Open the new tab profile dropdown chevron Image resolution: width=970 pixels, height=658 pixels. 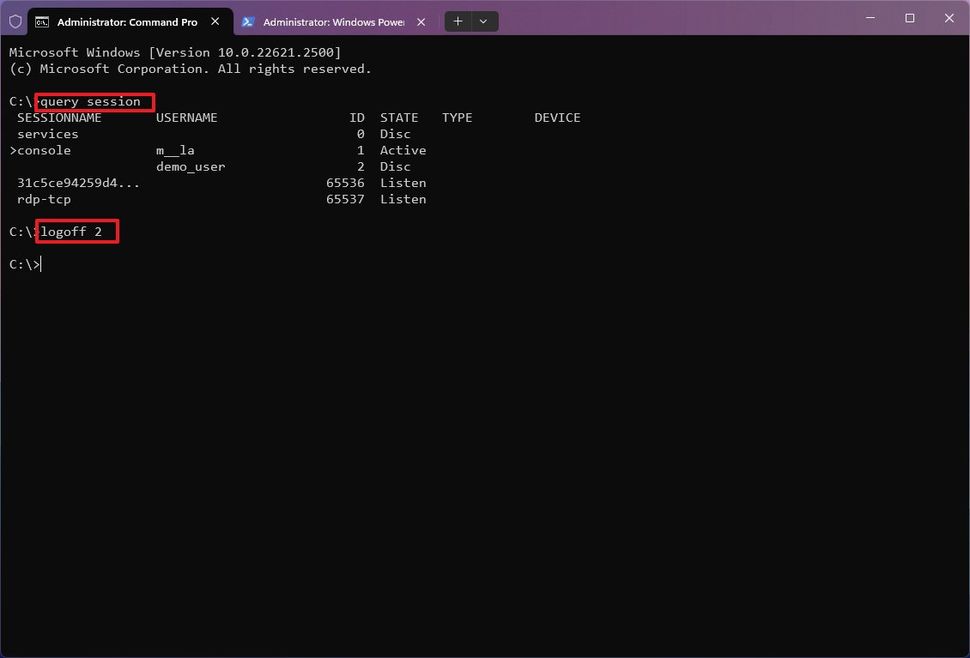pos(483,20)
